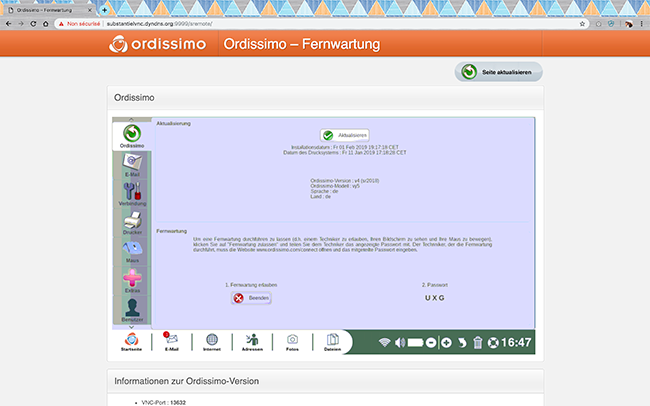Click the VNC-Port : 13632 line
Image resolution: width=650 pixels, height=406 pixels.
pyautogui.click(x=163, y=403)
